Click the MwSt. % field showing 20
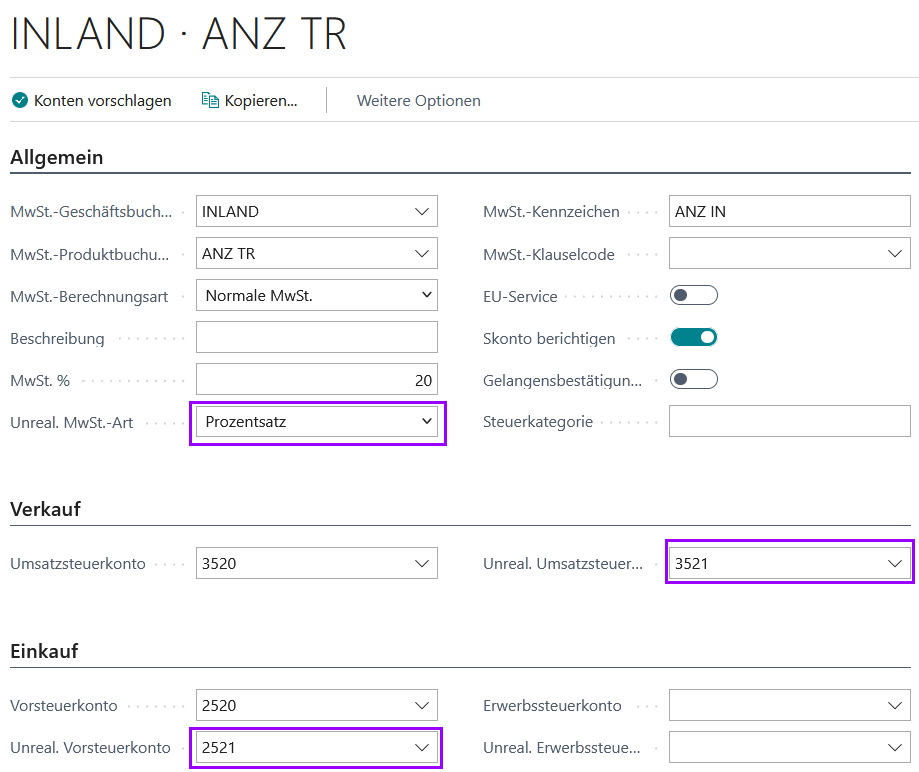This screenshot has width=919, height=772. (x=316, y=379)
